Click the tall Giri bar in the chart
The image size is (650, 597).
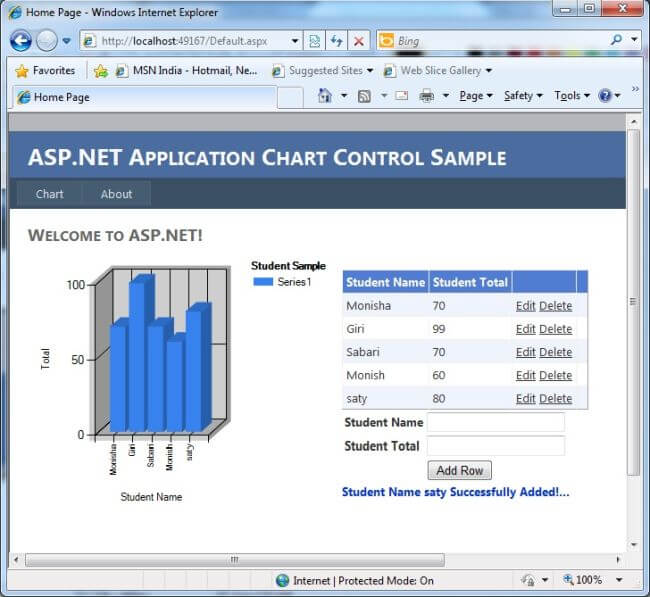click(x=138, y=357)
